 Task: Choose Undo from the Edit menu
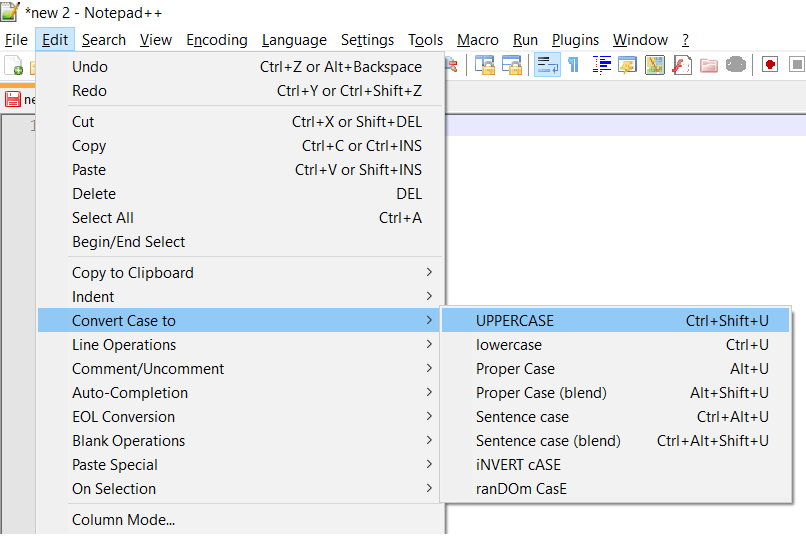pos(241,67)
